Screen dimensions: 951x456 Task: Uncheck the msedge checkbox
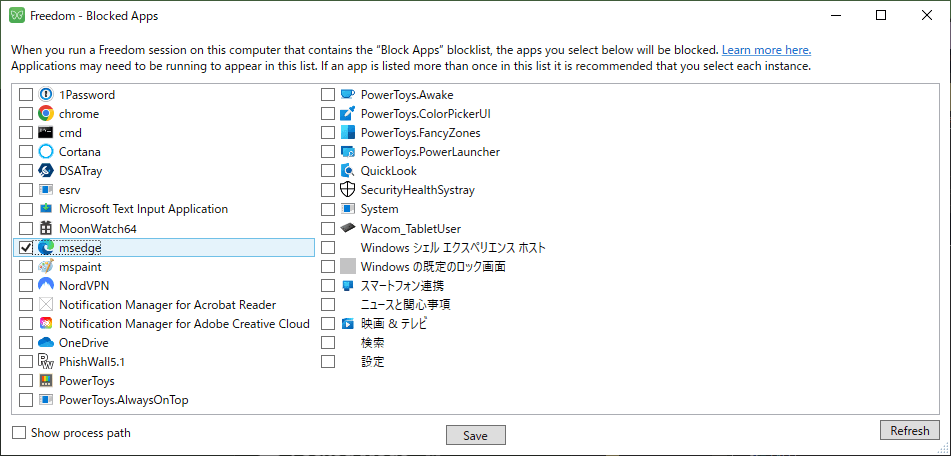point(26,248)
